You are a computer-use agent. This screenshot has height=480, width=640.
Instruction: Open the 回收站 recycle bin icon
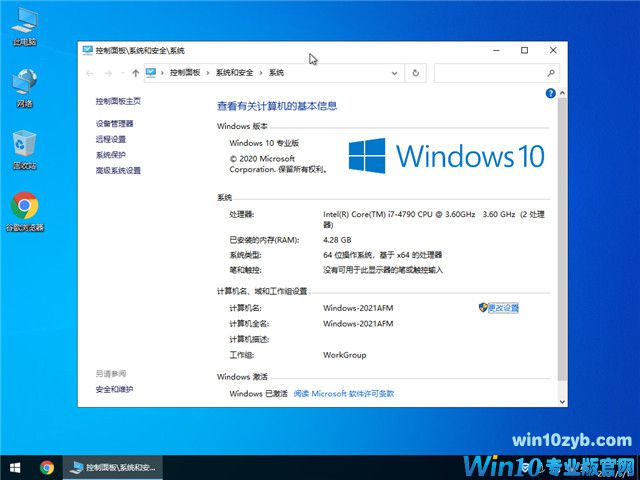24,150
